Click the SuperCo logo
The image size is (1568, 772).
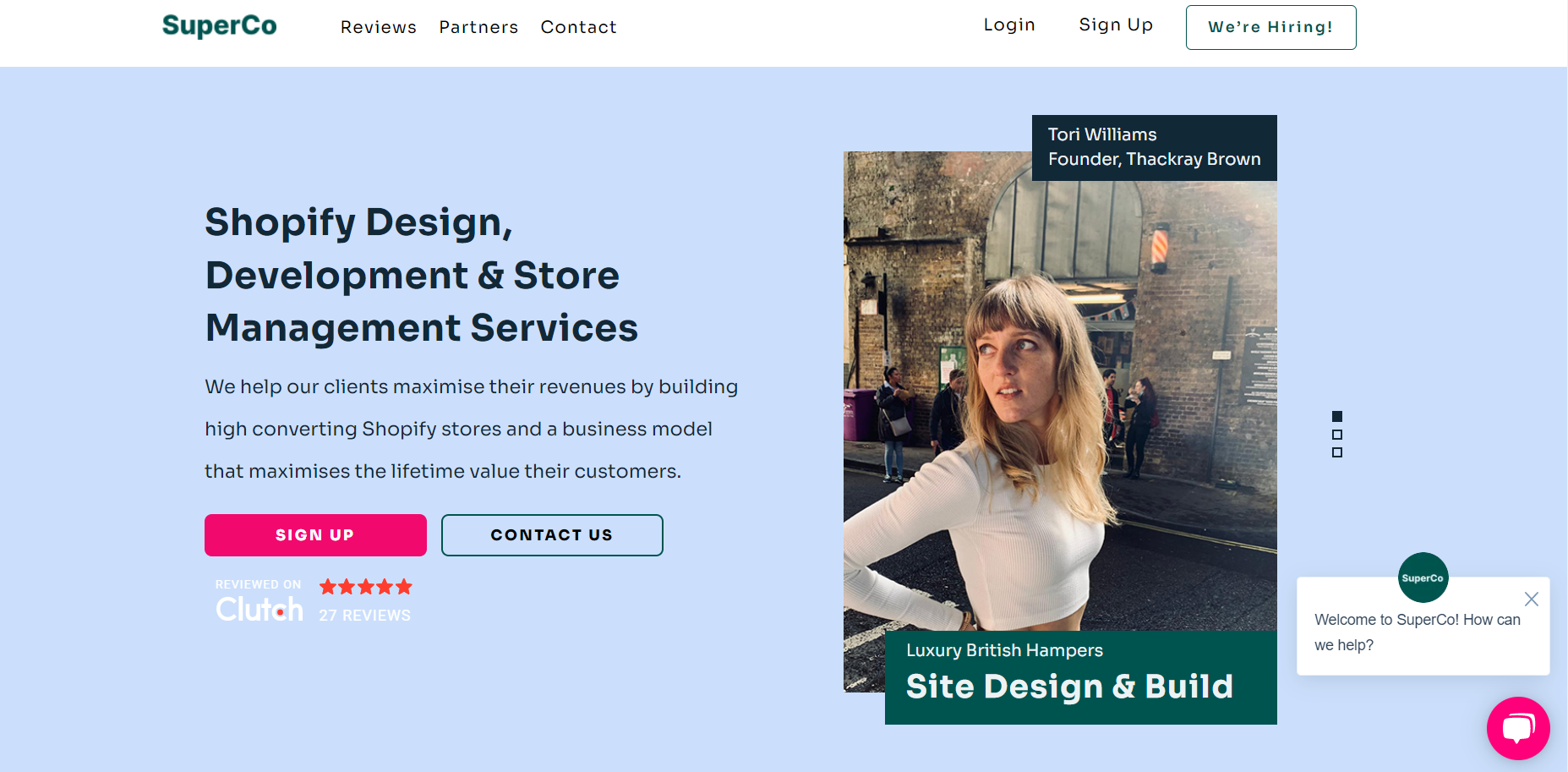tap(220, 26)
